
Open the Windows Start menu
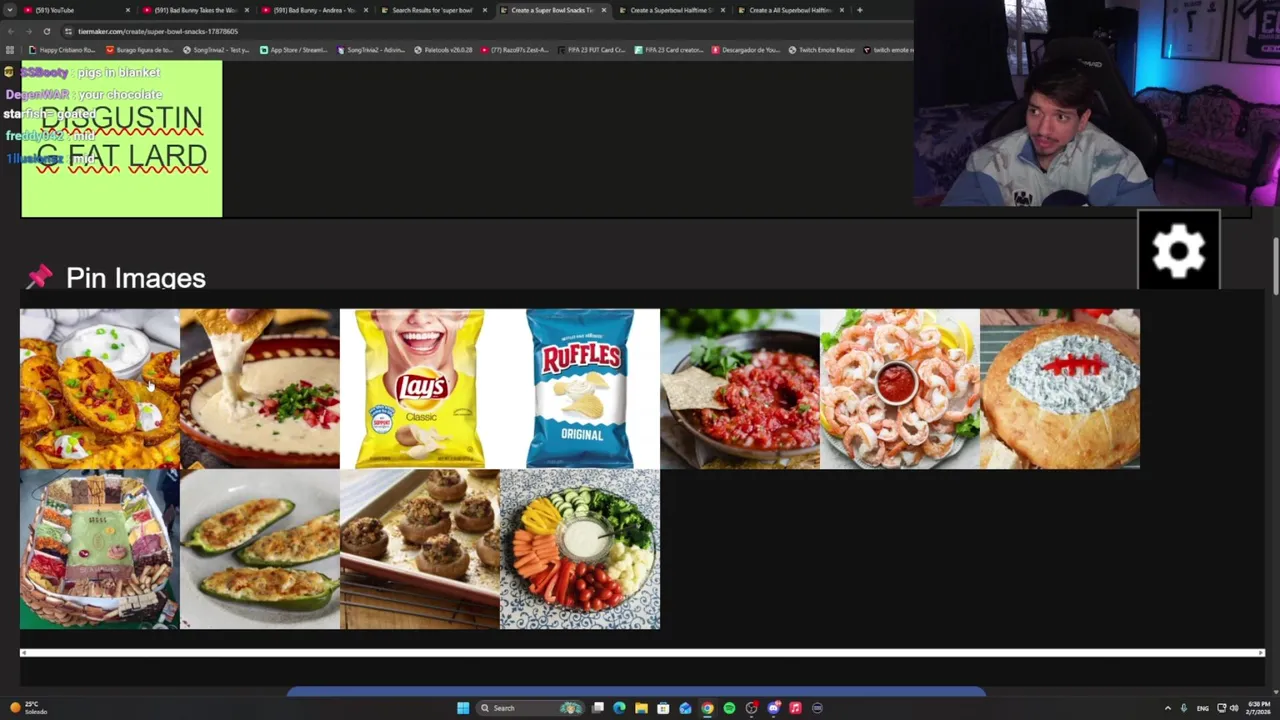pos(463,708)
